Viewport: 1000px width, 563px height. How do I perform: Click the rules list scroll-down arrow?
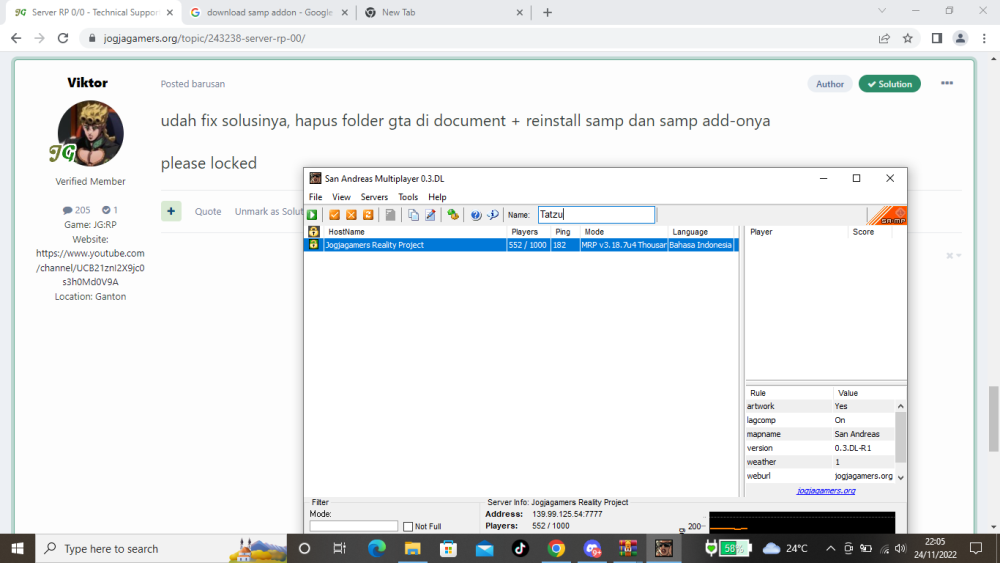point(901,477)
